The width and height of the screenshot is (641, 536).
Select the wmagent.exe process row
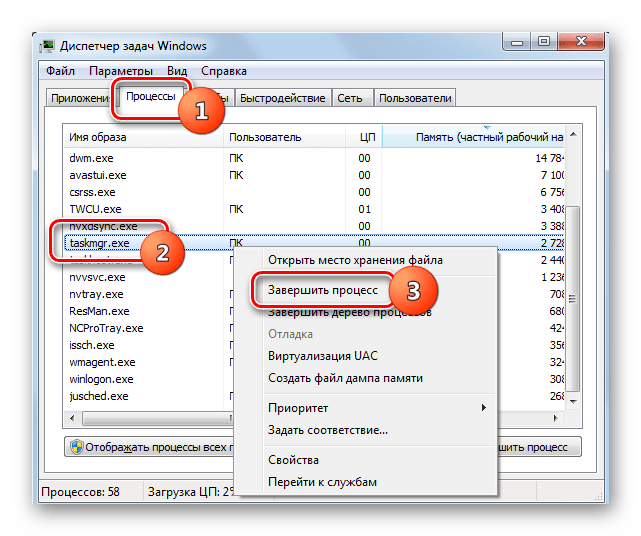pyautogui.click(x=149, y=362)
